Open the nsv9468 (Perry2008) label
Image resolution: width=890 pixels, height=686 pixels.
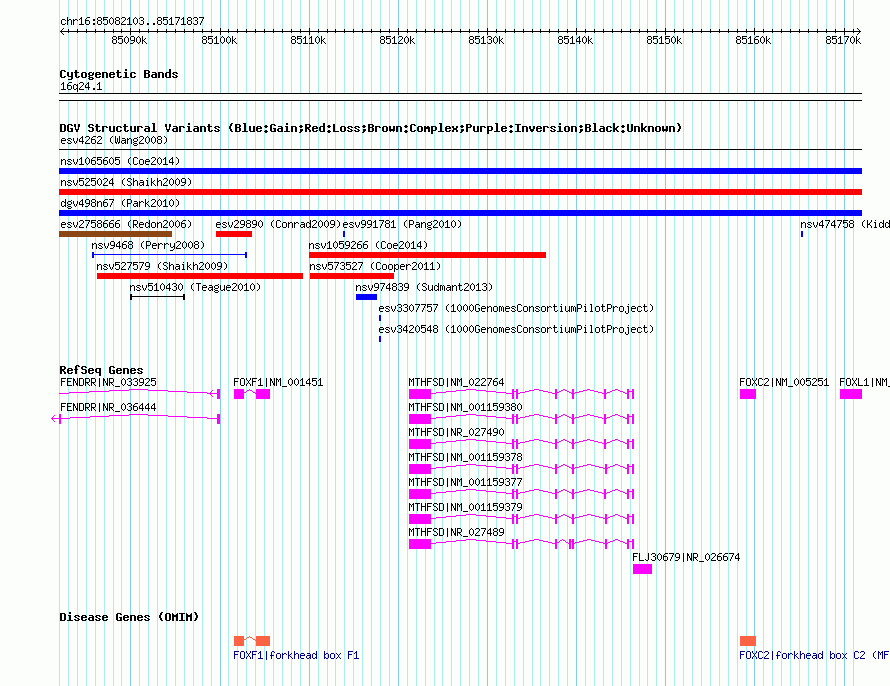(148, 245)
